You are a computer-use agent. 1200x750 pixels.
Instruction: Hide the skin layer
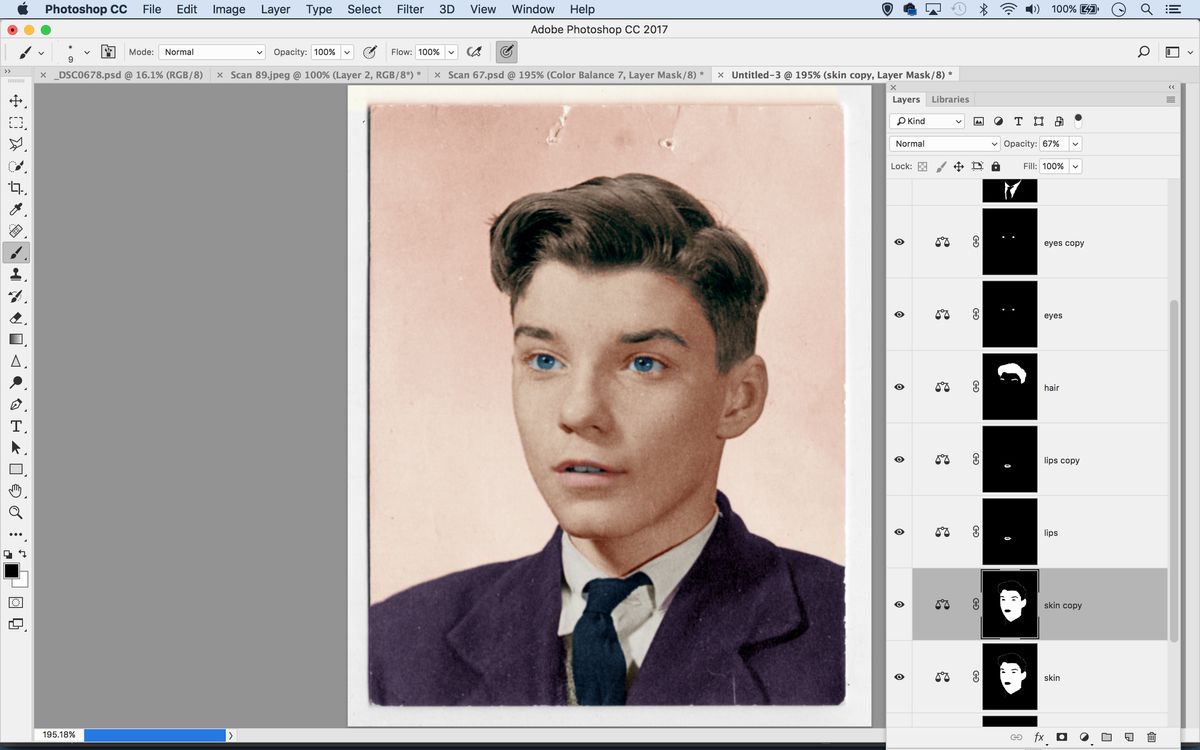[899, 677]
